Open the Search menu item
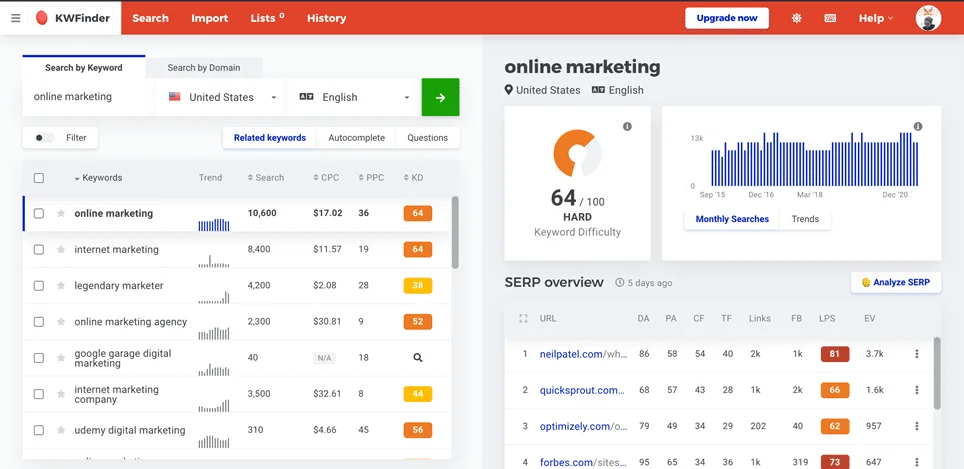Screen dimensions: 964x469 (150, 18)
